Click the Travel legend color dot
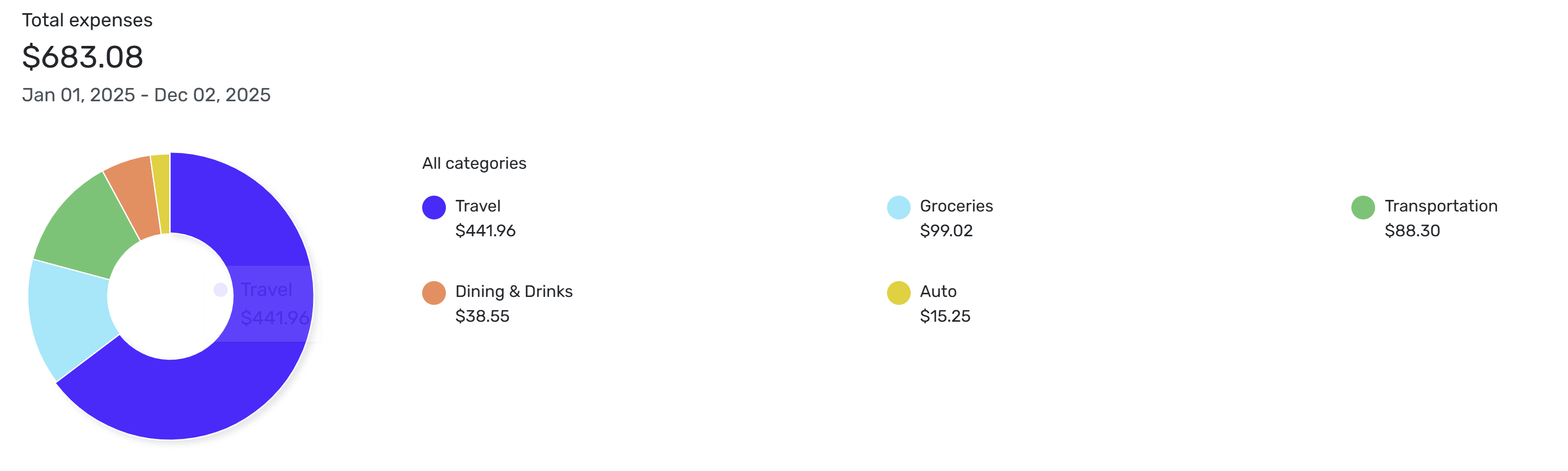 433,207
